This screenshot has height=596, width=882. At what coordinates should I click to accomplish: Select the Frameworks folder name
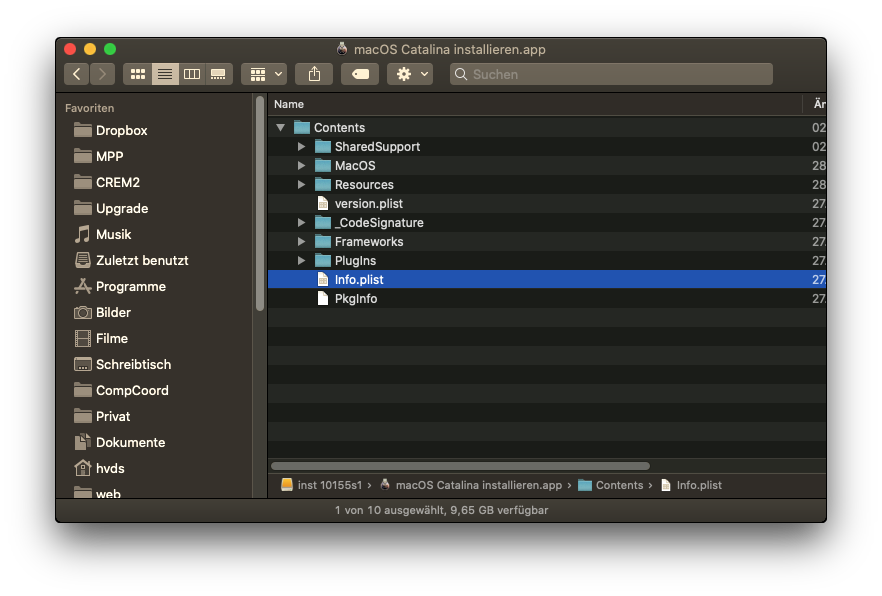click(369, 242)
